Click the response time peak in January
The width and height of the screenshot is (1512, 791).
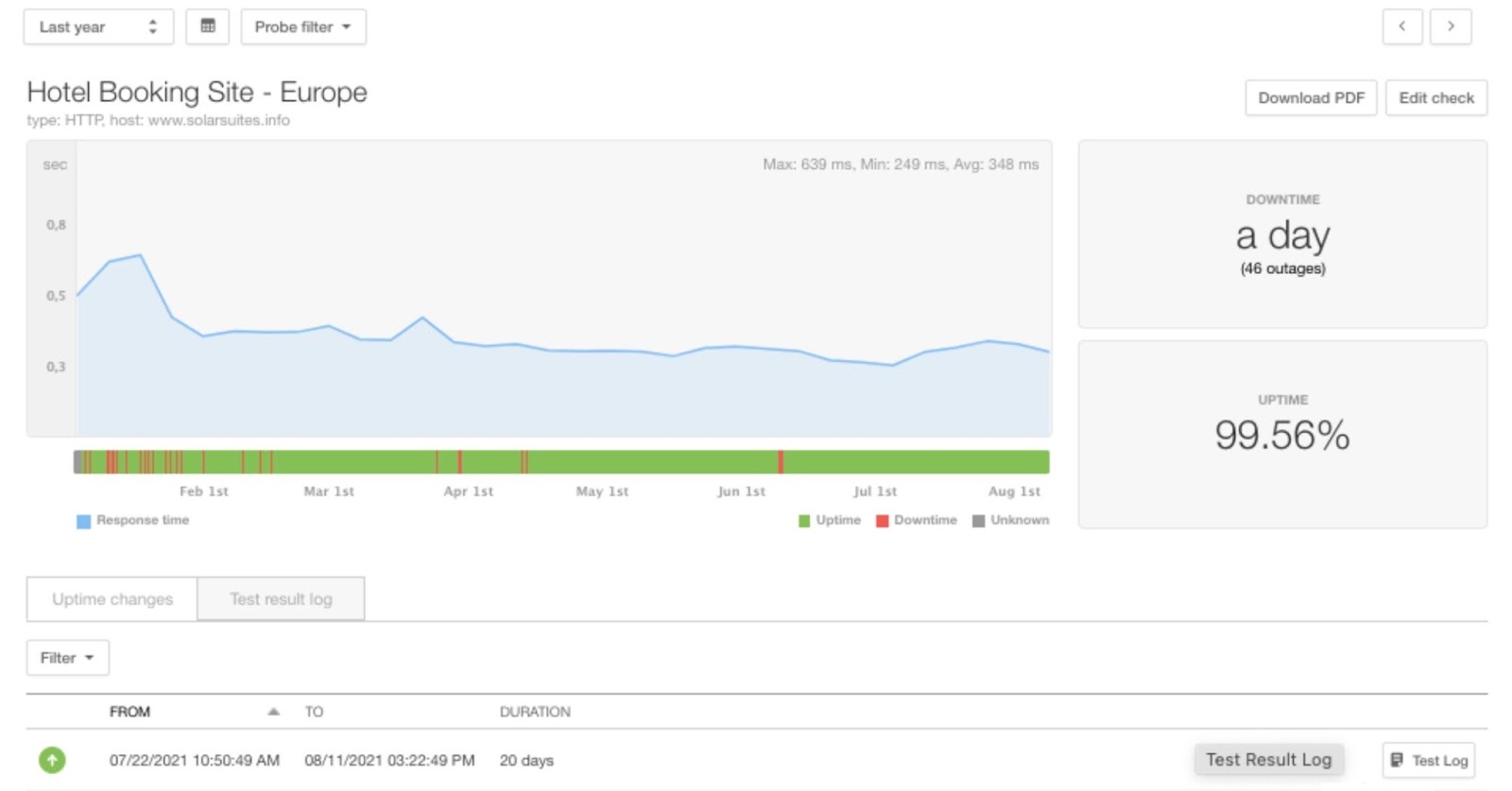(x=140, y=255)
